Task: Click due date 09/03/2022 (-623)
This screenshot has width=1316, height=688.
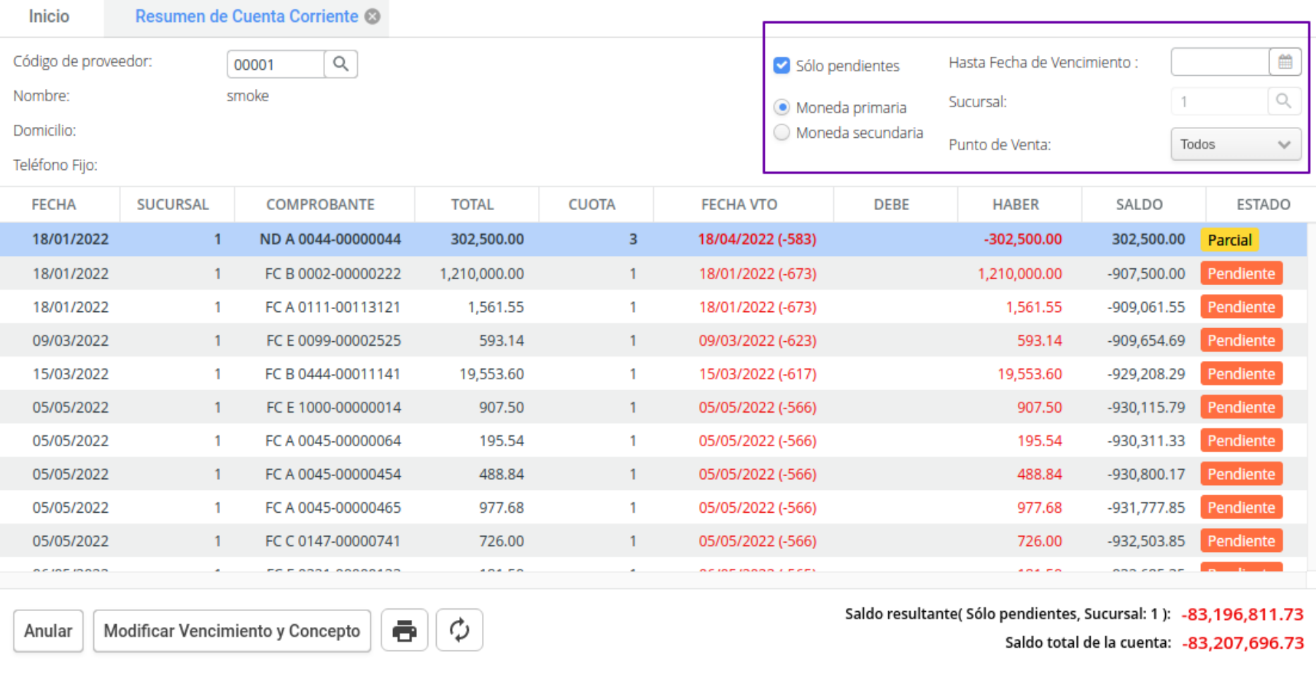Action: pos(757,340)
